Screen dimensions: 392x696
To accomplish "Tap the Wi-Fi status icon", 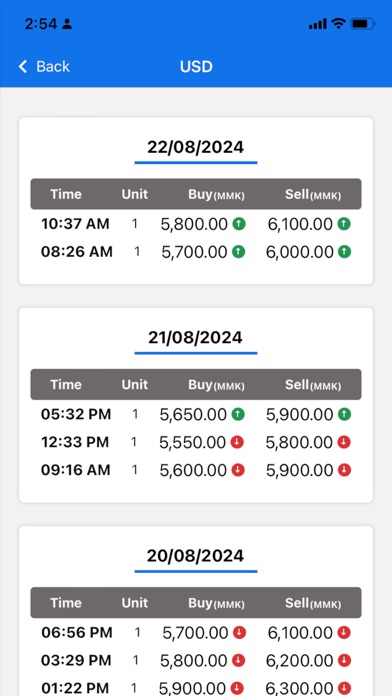I will pyautogui.click(x=338, y=24).
